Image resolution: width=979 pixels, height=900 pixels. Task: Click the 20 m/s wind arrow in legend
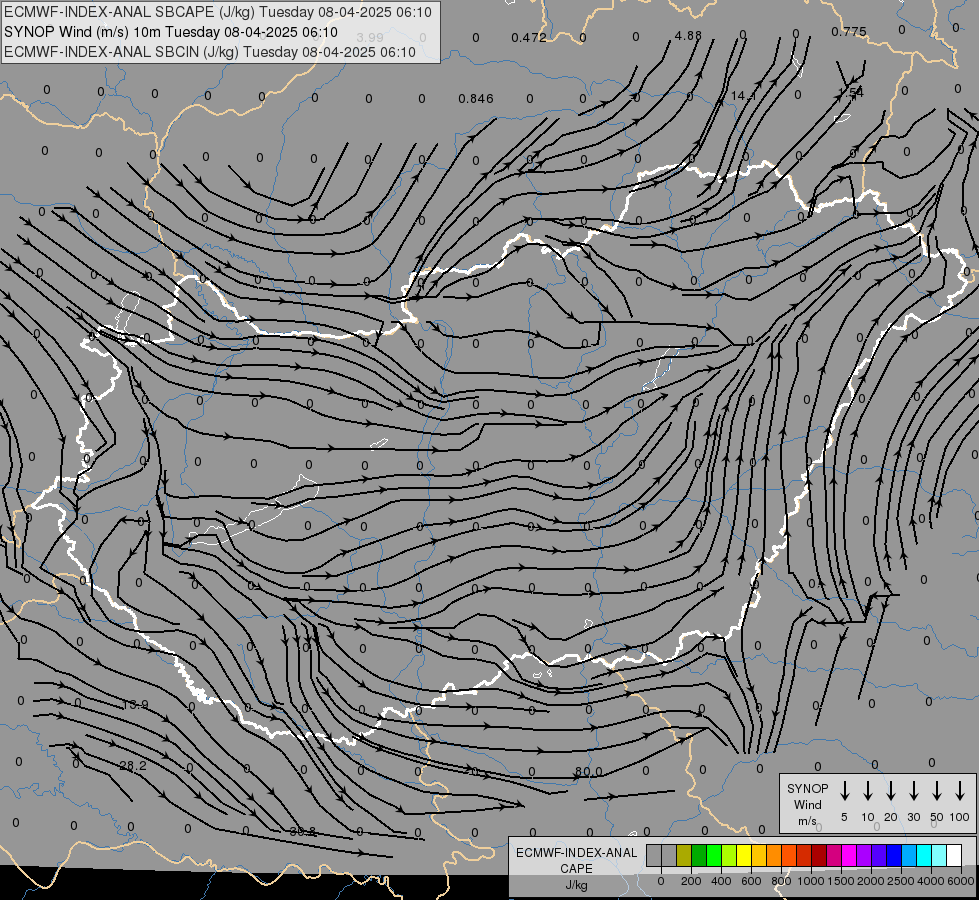891,791
